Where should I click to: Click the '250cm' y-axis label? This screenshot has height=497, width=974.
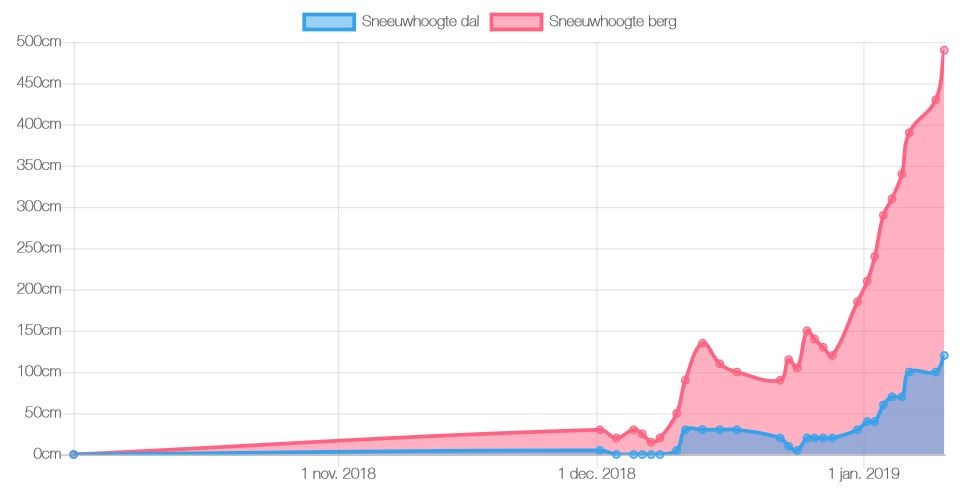pyautogui.click(x=40, y=248)
